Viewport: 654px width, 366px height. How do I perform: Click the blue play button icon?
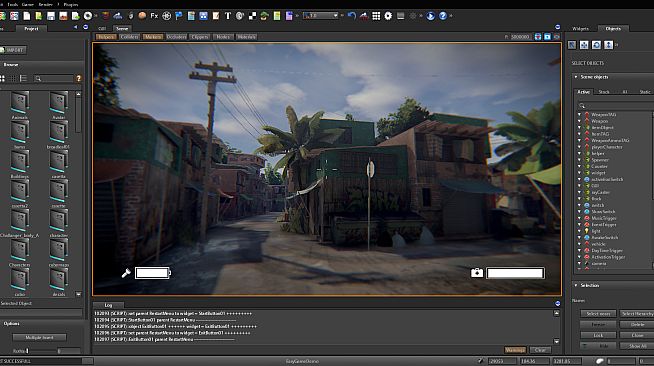[x=430, y=16]
